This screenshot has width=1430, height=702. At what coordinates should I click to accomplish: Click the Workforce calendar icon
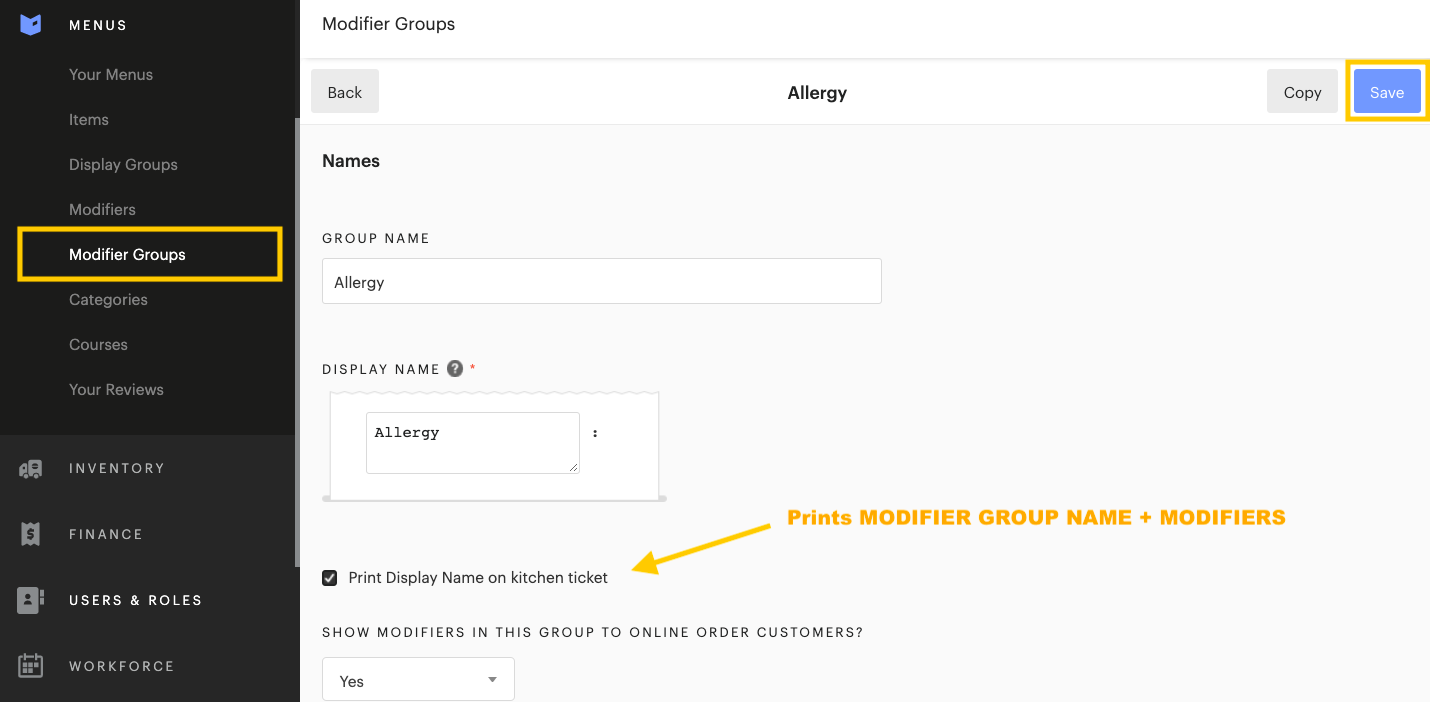[30, 665]
